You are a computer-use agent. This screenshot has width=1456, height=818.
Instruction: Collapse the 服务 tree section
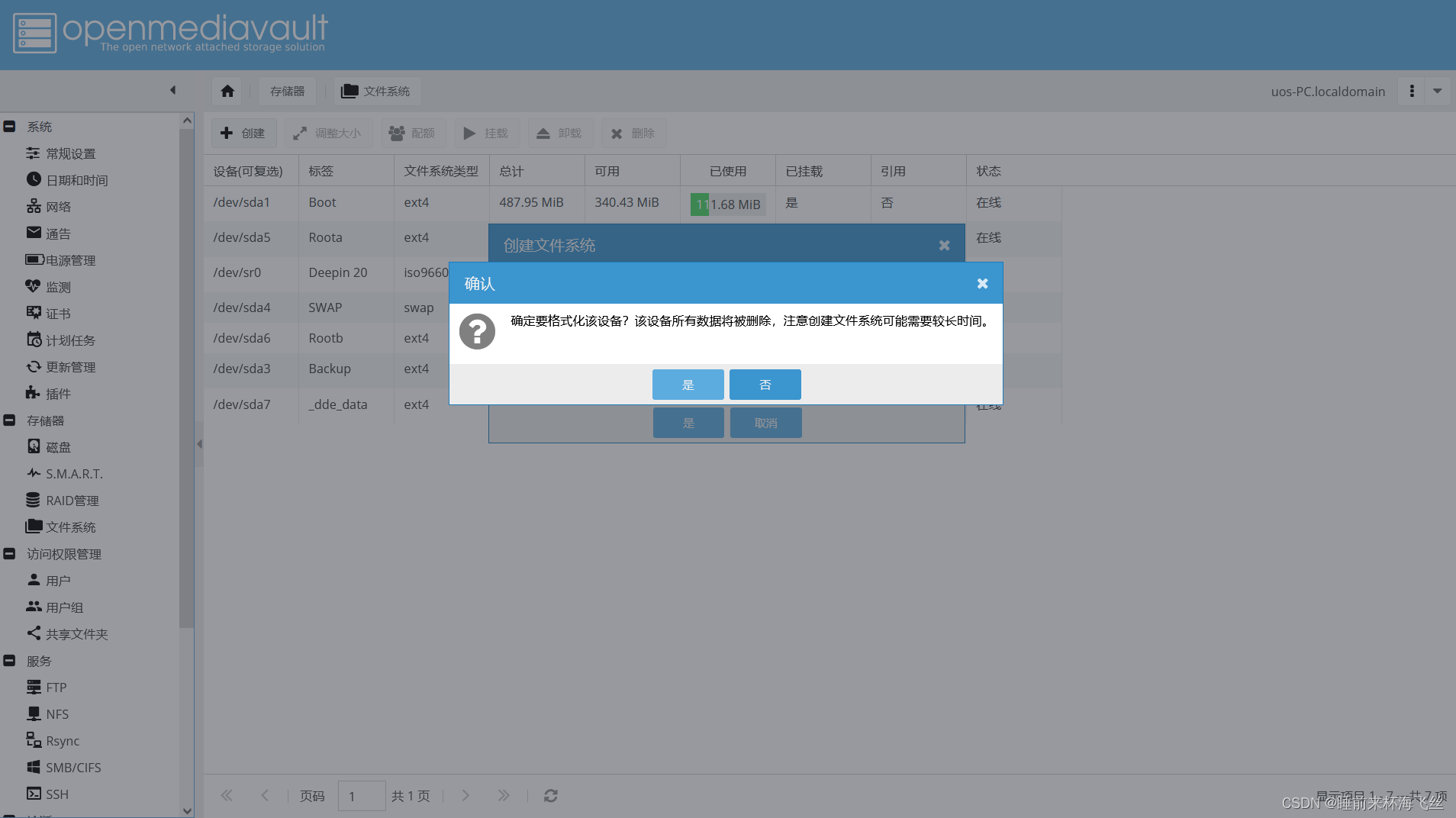pyautogui.click(x=9, y=661)
